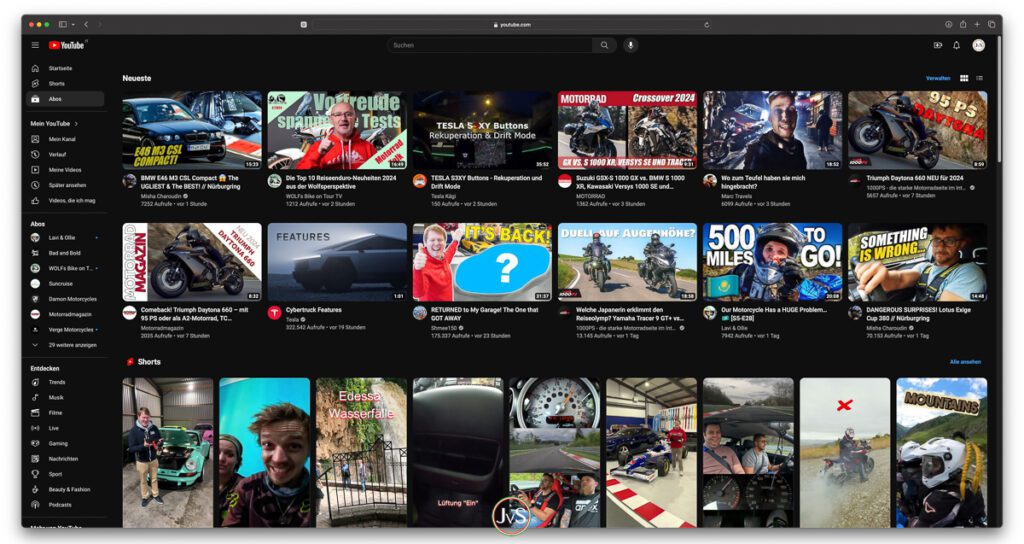Click Tesla channel avatar beside Cybertruck Features

pyautogui.click(x=275, y=313)
